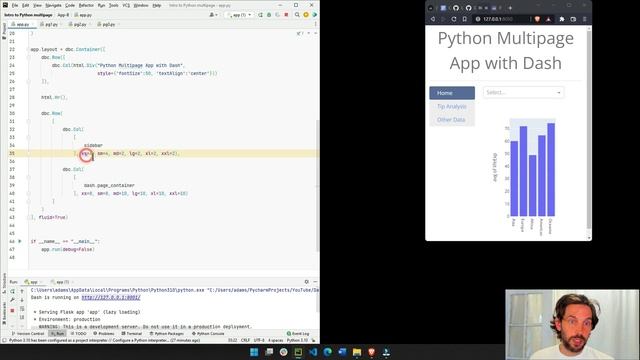The image size is (640, 360).
Task: Switch to the pg2.py editor tab
Action: coord(79,24)
